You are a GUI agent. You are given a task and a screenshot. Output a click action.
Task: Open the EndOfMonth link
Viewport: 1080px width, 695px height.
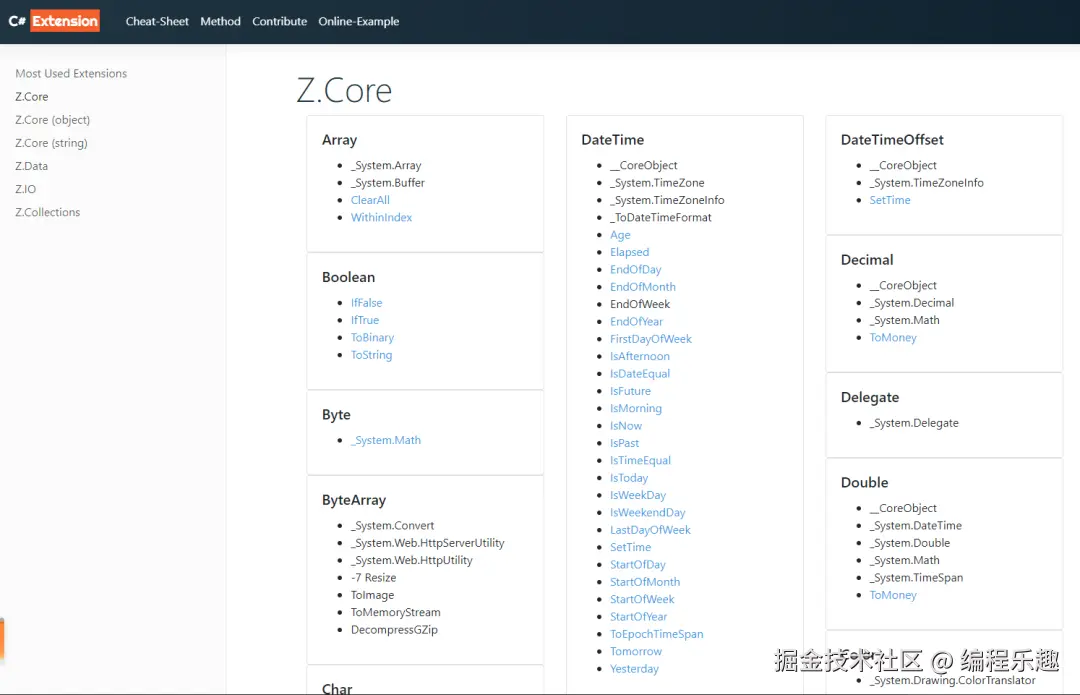coord(643,287)
